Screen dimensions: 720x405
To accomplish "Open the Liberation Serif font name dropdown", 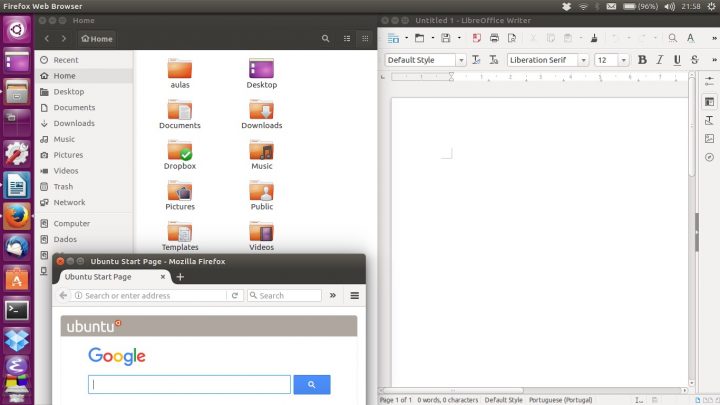I will click(x=583, y=60).
